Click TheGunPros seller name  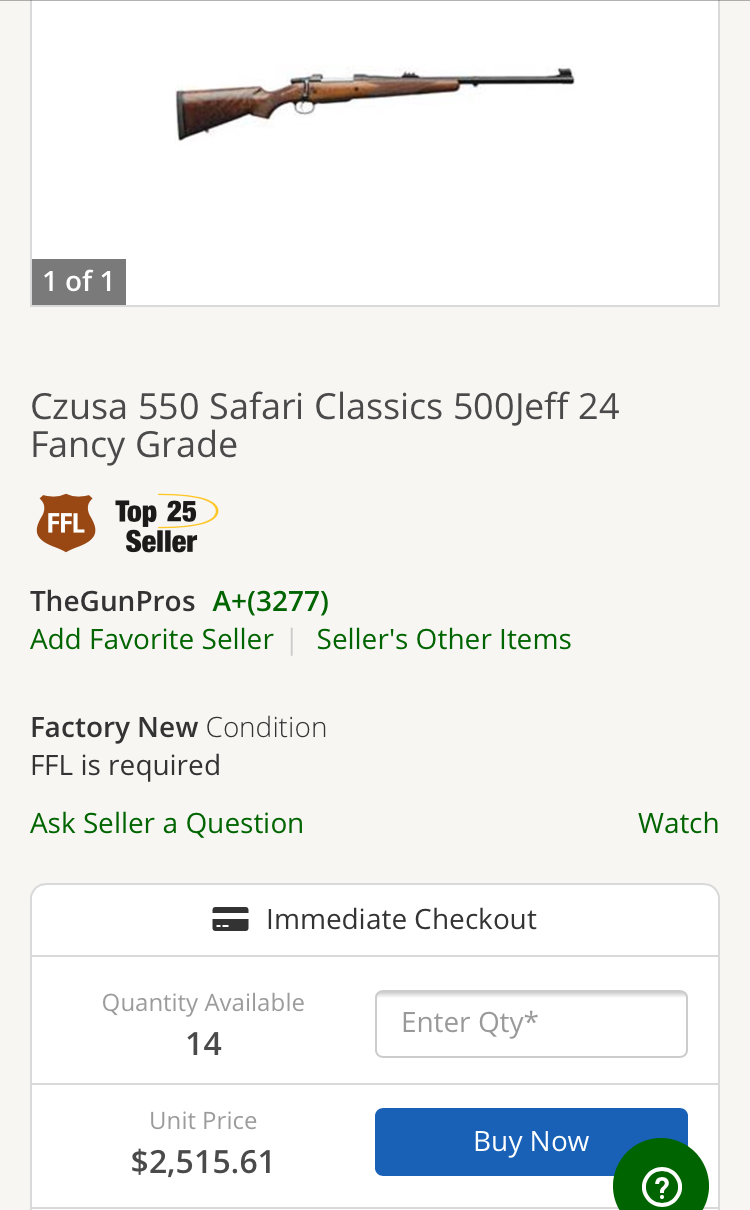coord(113,601)
